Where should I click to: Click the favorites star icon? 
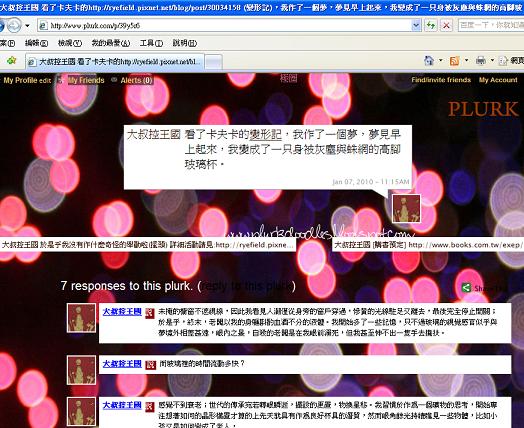click(12, 61)
